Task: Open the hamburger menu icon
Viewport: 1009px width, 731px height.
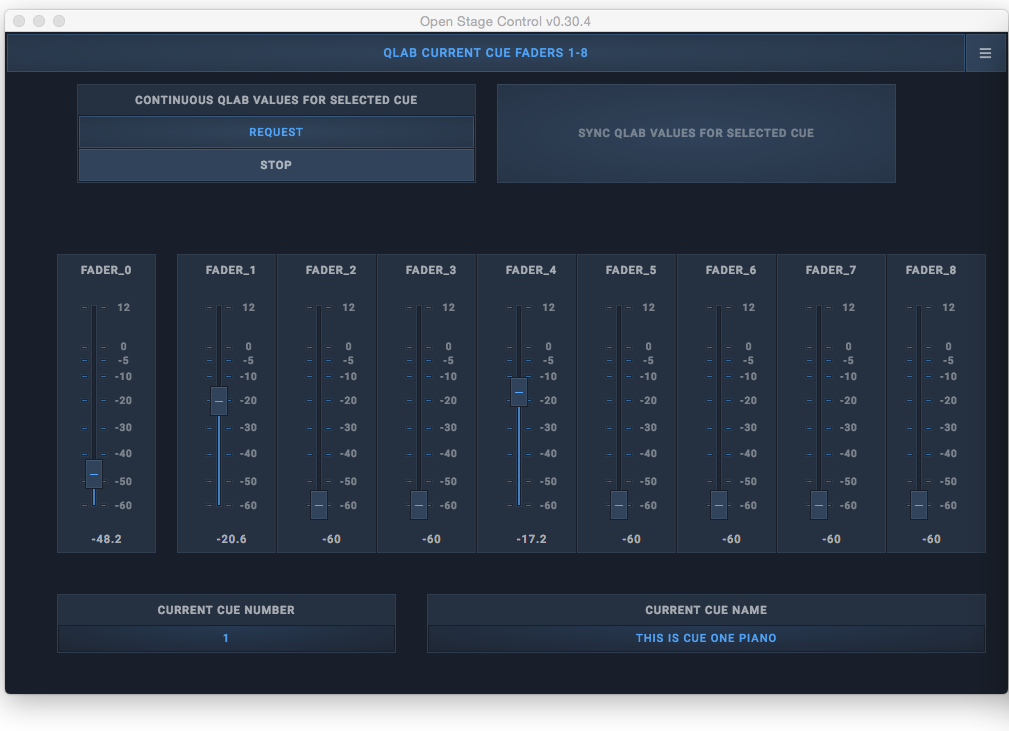Action: [985, 53]
